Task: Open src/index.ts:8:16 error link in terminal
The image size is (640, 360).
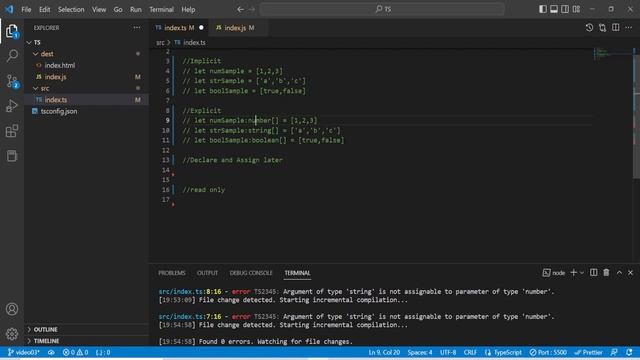Action: (190, 291)
